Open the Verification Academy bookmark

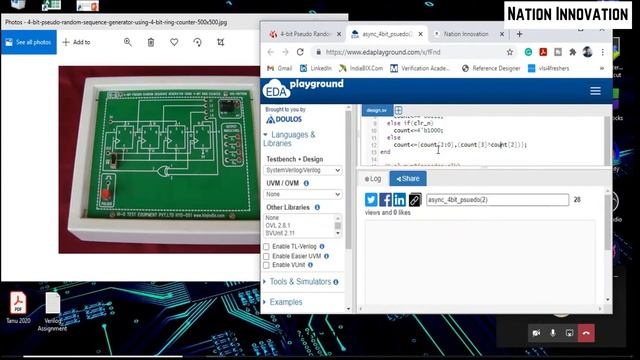click(x=420, y=69)
